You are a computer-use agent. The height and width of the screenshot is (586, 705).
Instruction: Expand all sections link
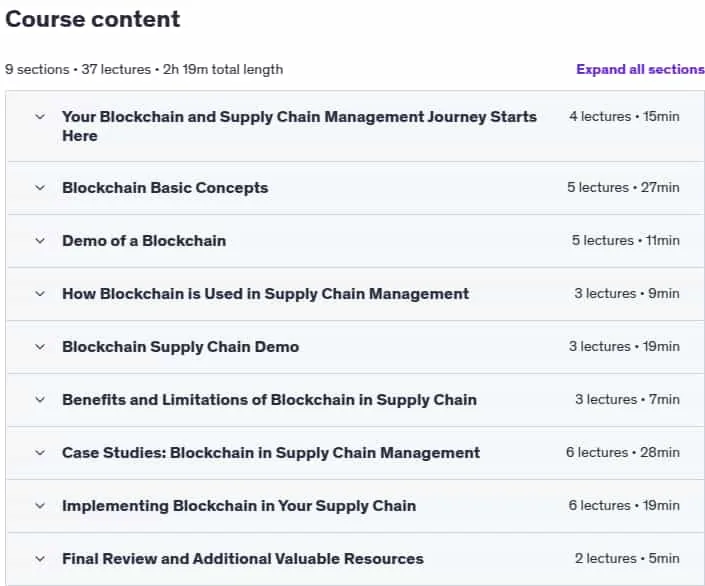(640, 69)
